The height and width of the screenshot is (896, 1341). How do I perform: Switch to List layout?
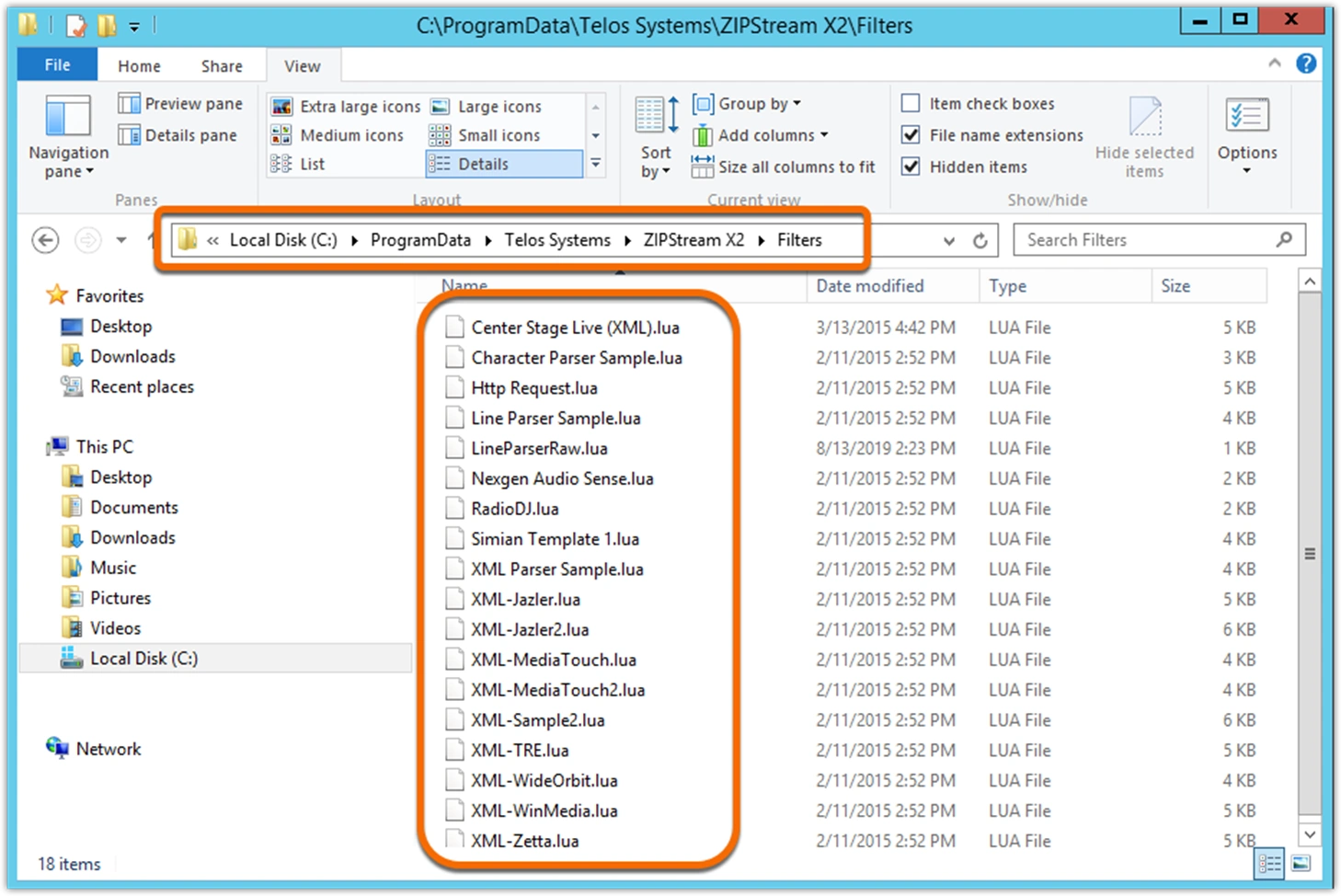298,164
